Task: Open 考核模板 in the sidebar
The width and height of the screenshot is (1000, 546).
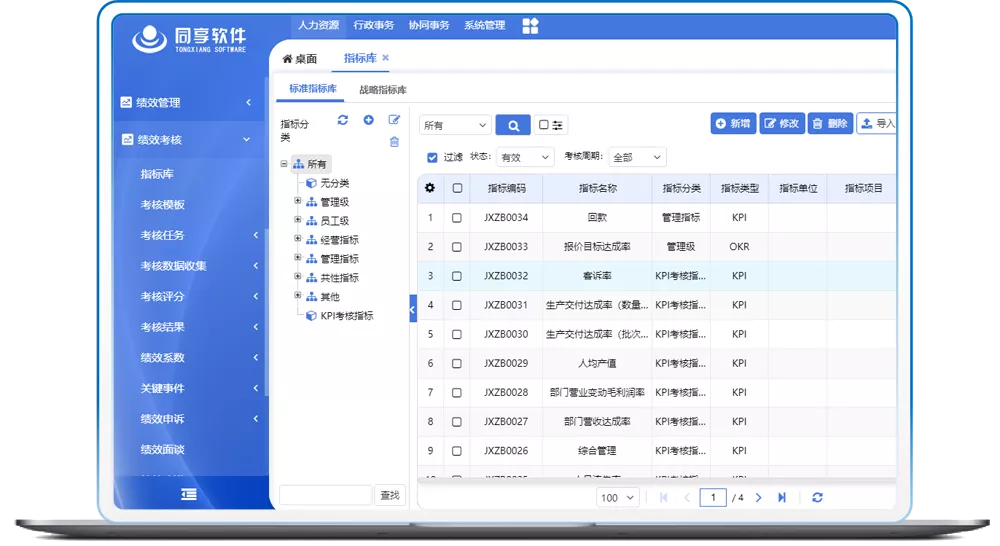Action: pyautogui.click(x=163, y=205)
